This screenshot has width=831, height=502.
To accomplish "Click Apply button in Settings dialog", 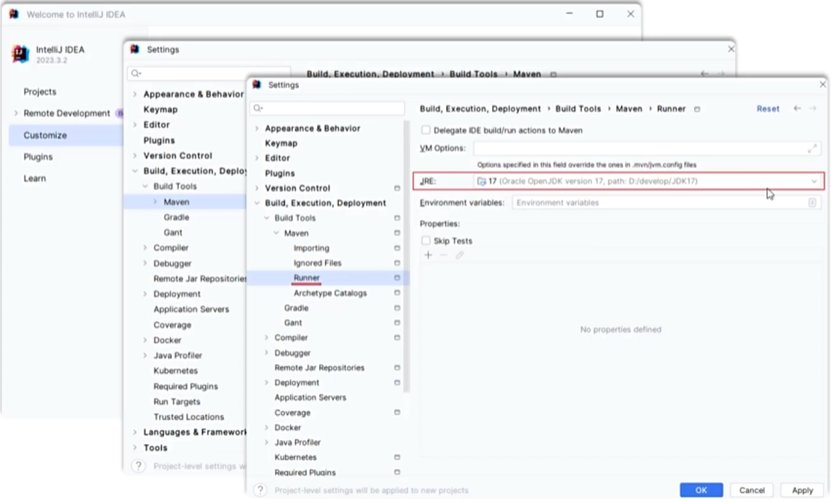I will point(802,490).
